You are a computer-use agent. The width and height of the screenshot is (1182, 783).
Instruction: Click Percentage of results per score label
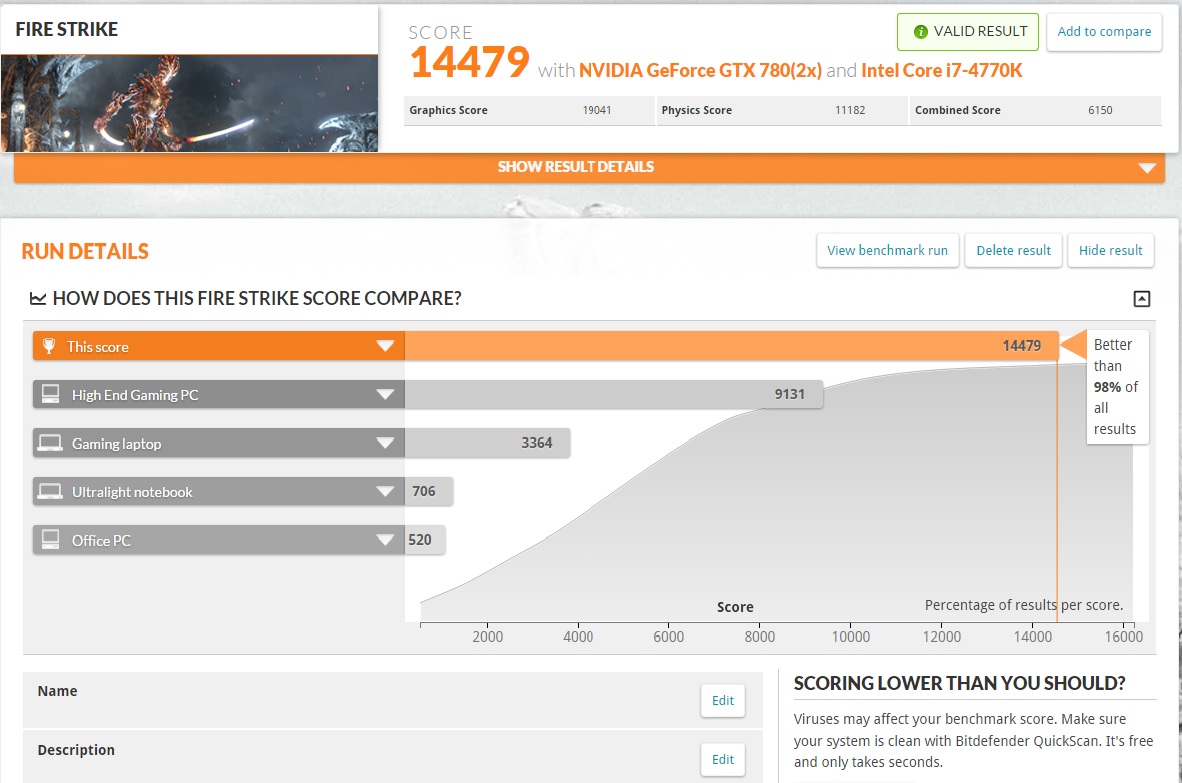click(x=1024, y=605)
